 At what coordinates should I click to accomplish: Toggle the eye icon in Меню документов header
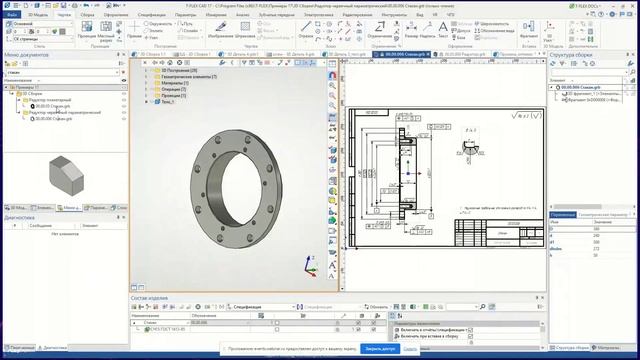(x=124, y=80)
